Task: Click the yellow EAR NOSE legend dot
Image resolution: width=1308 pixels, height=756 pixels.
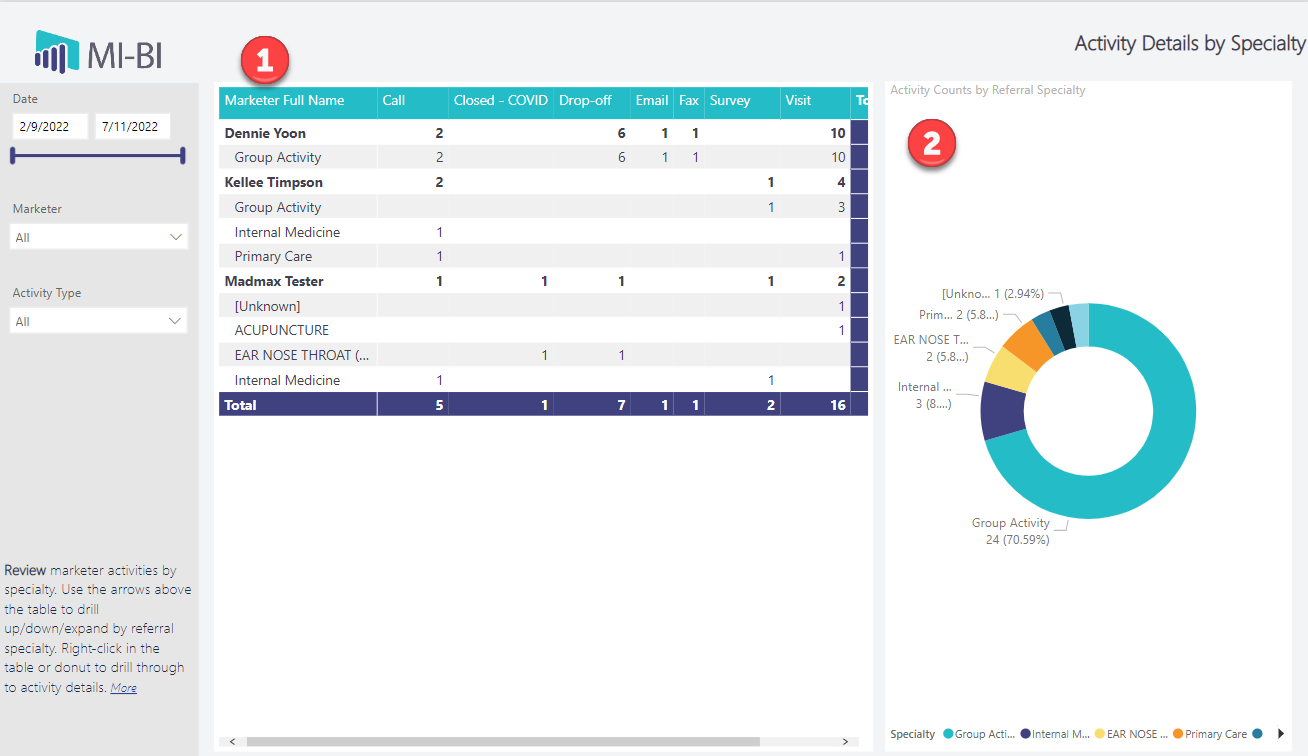Action: [1098, 734]
